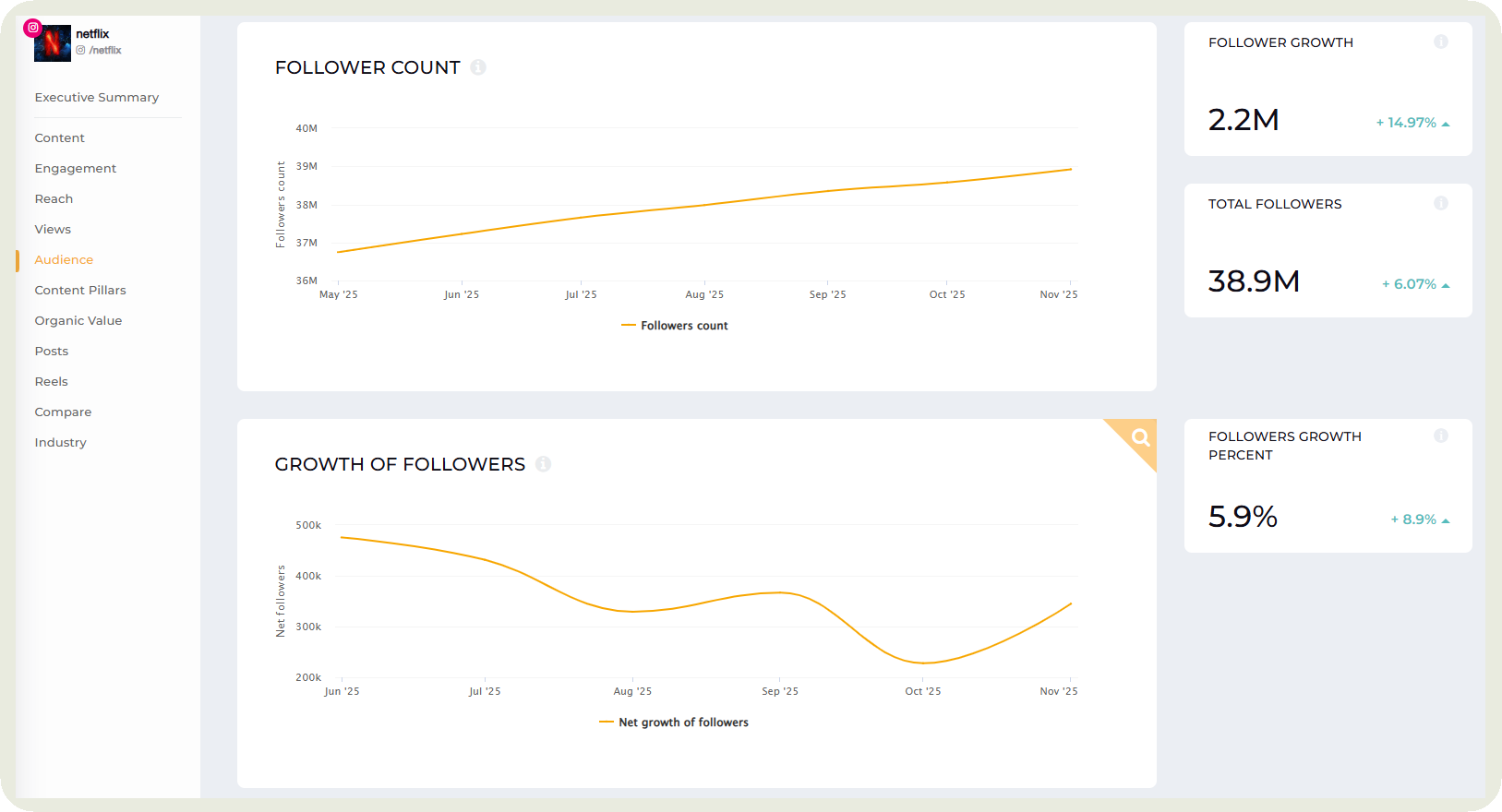Toggle visibility of the Follower Count line
1502x812 pixels.
(x=675, y=325)
